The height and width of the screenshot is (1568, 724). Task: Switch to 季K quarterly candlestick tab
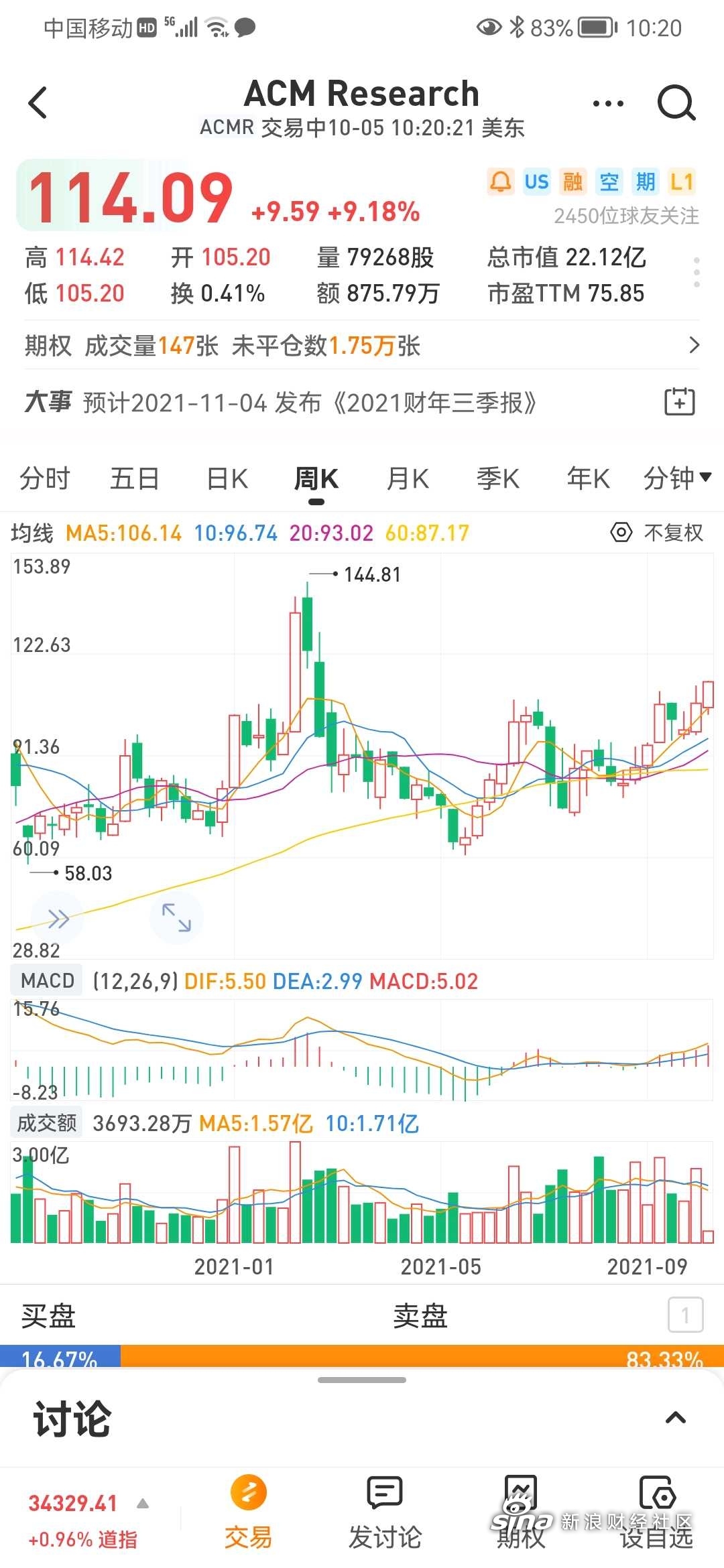coord(498,478)
